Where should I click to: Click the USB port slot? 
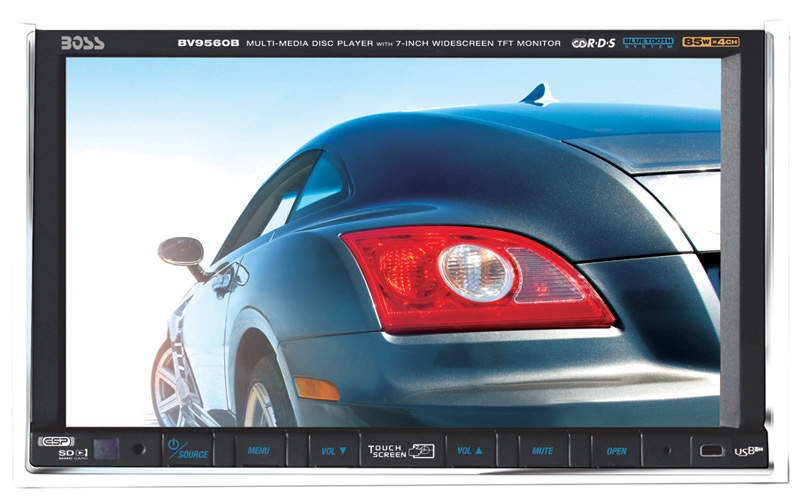711,451
